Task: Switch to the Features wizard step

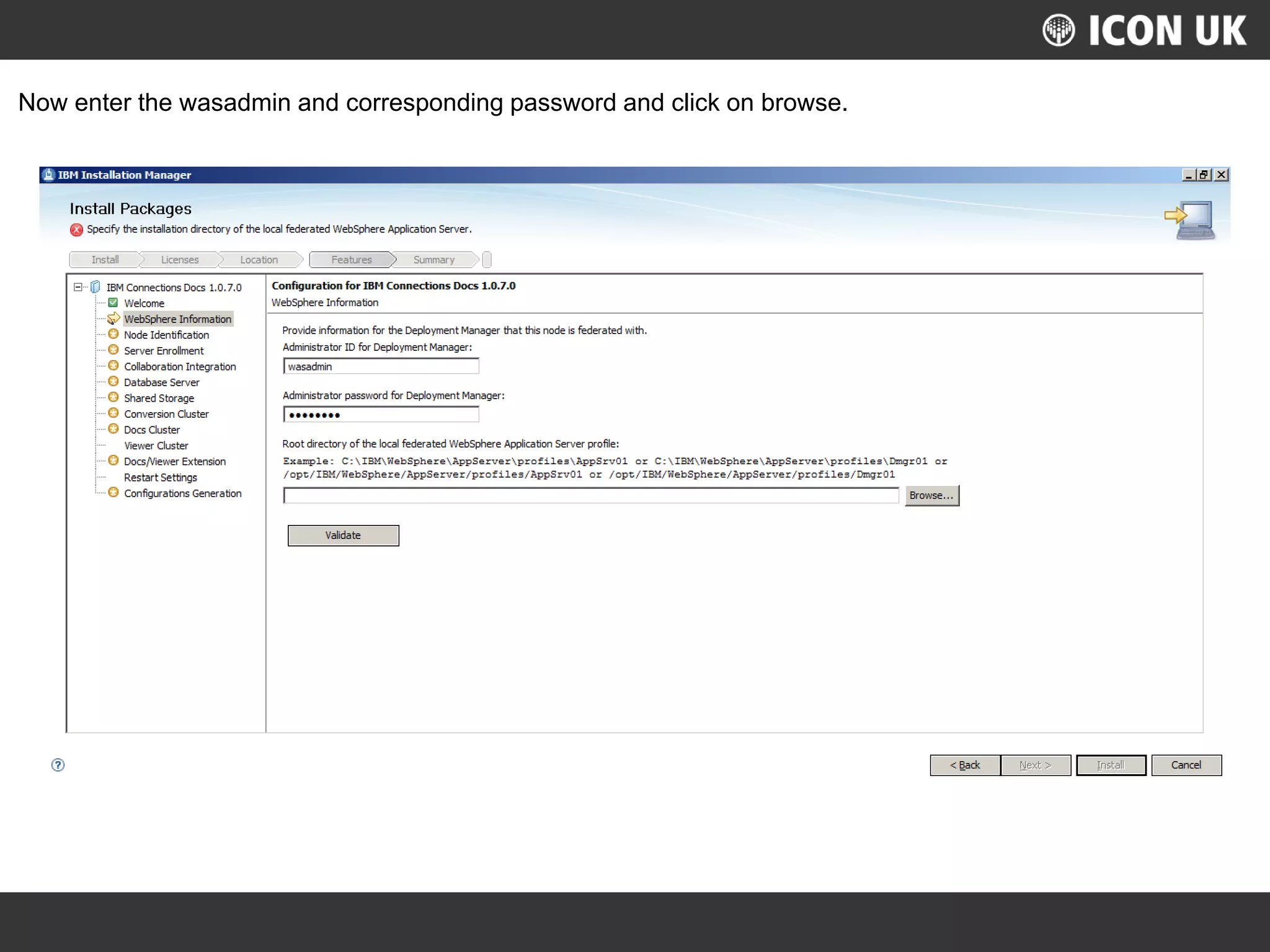Action: [352, 260]
